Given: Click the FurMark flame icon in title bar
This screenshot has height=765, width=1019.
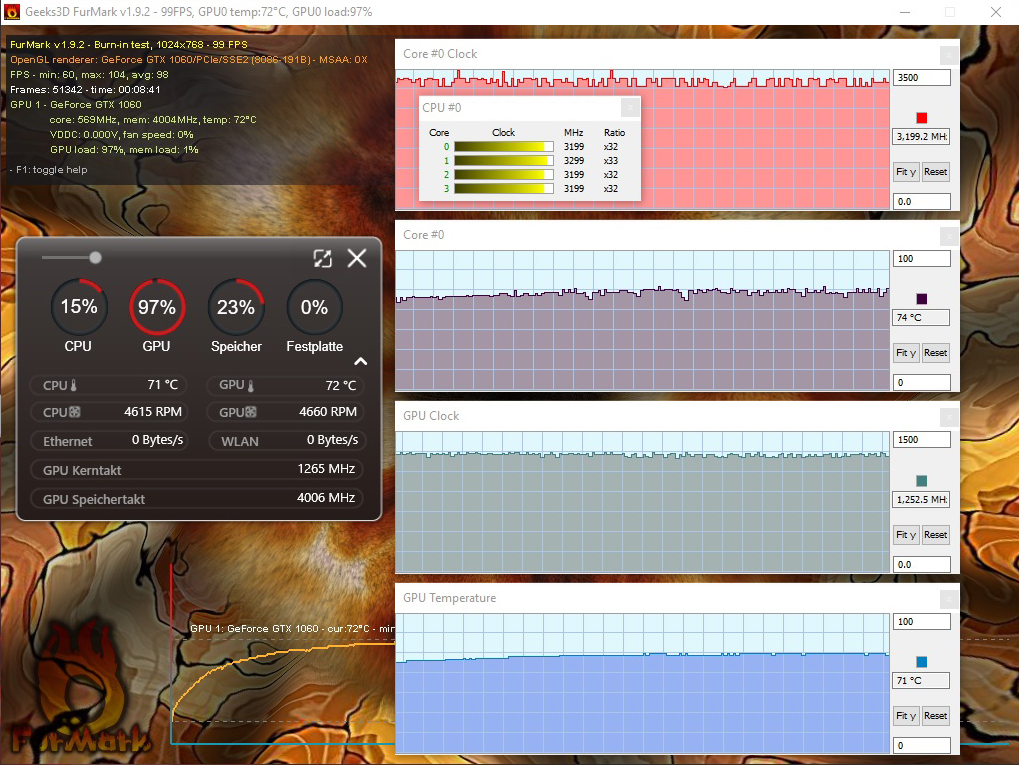Looking at the screenshot, I should tap(12, 12).
